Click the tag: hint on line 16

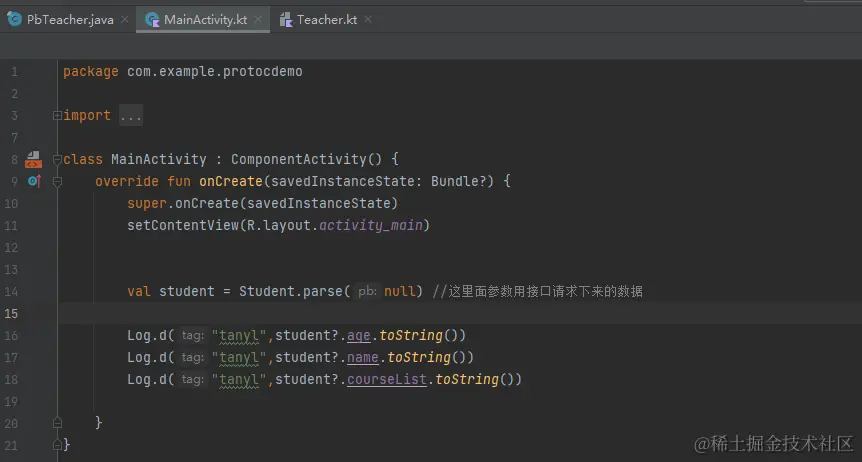tap(192, 336)
